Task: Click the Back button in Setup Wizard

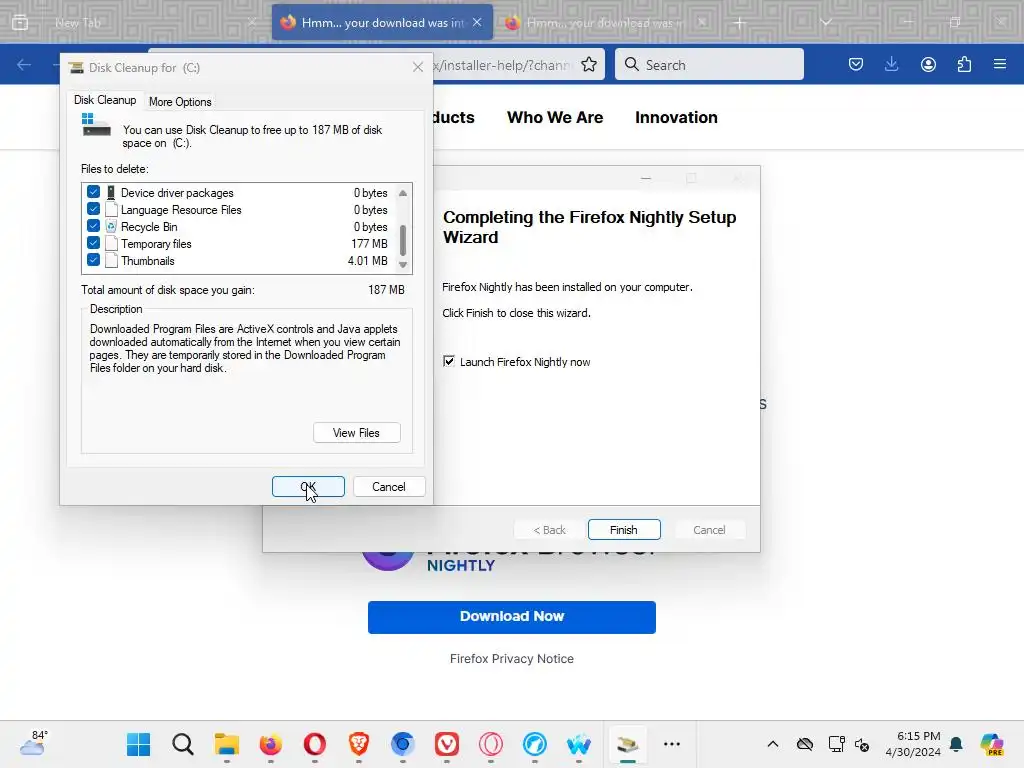Action: [x=549, y=530]
